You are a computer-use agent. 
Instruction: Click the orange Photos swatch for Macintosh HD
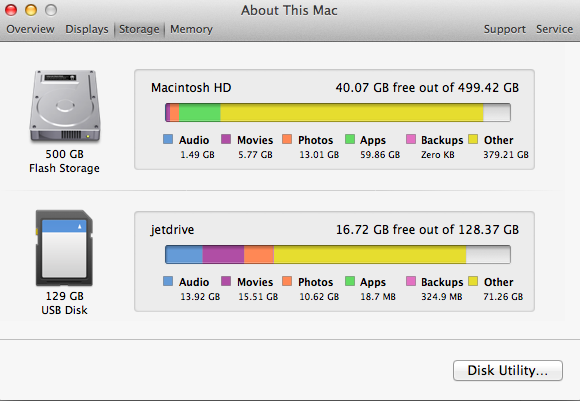[x=287, y=139]
